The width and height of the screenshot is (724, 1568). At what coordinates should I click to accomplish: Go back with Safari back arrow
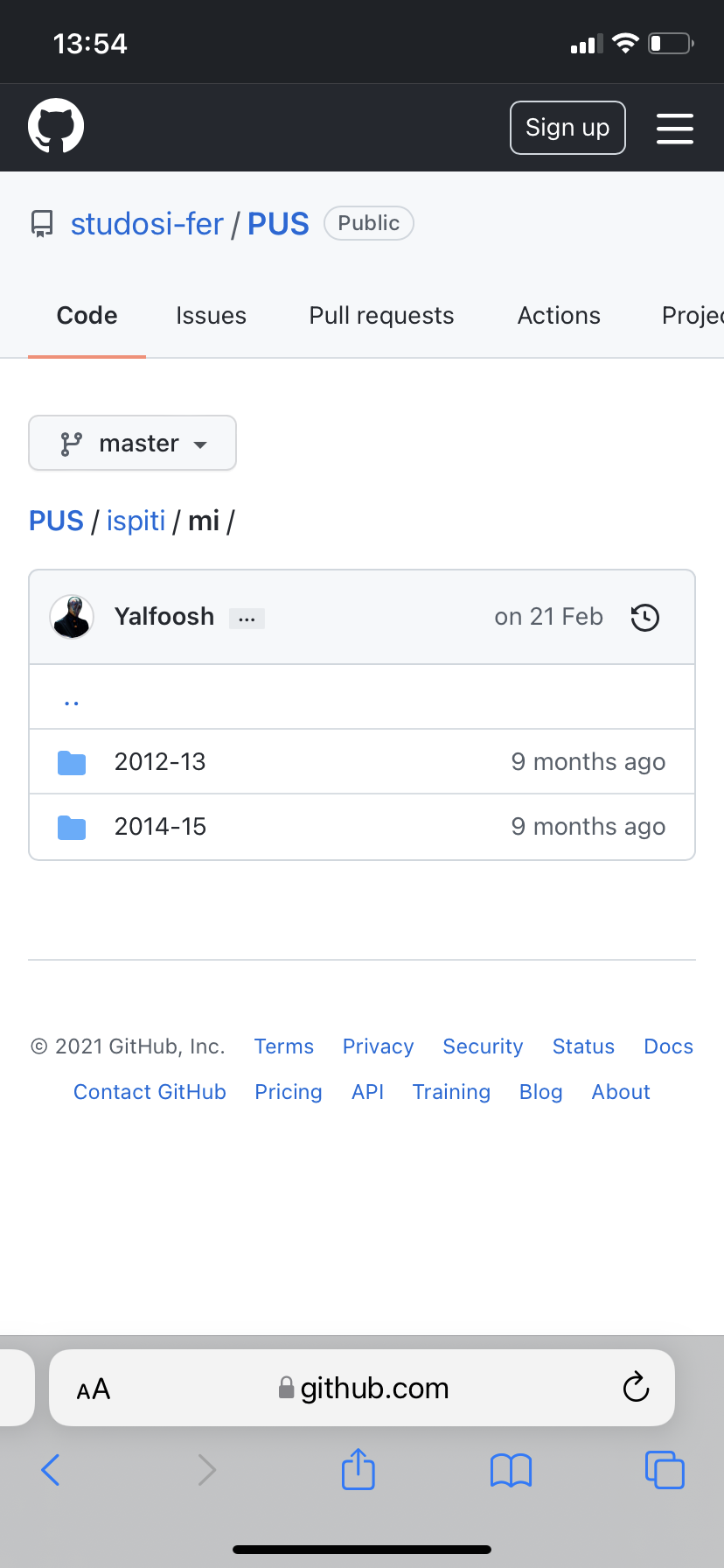(x=51, y=1469)
